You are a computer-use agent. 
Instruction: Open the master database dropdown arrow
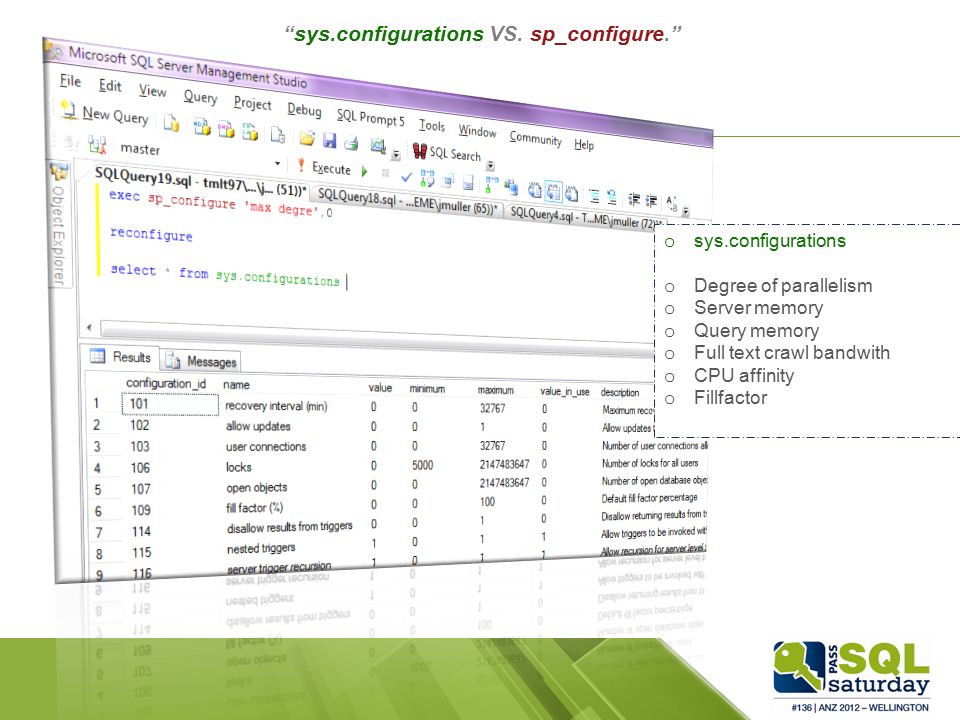277,163
